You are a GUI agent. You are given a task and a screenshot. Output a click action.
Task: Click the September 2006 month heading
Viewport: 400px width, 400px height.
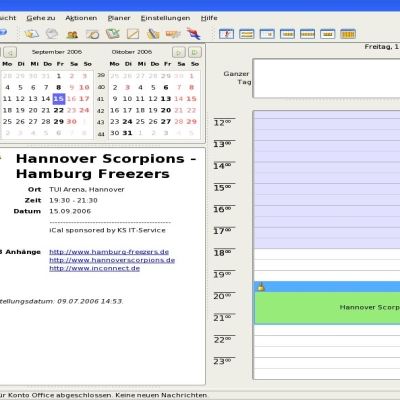tap(57, 52)
